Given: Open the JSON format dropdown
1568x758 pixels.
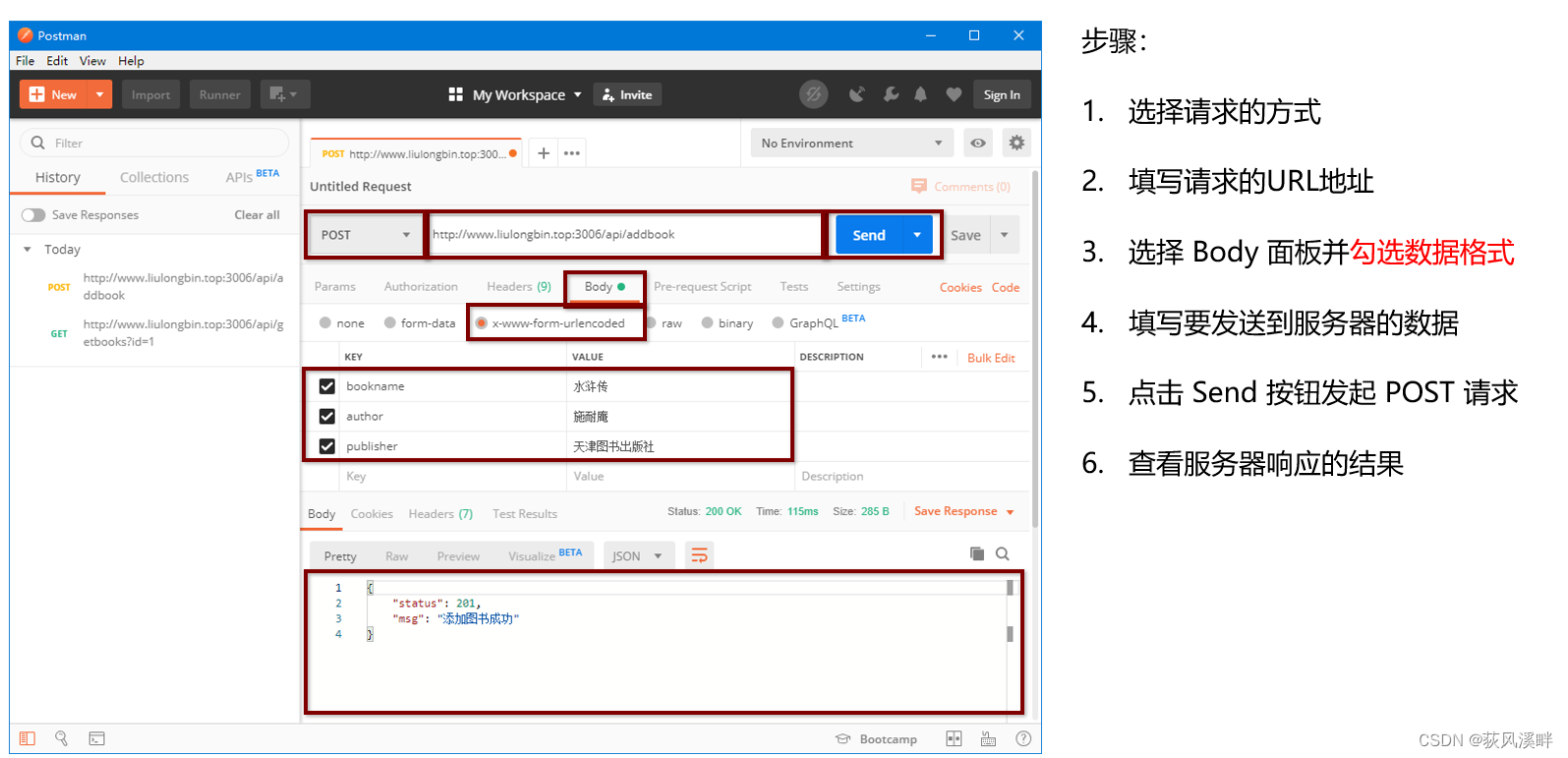Looking at the screenshot, I should 638,555.
